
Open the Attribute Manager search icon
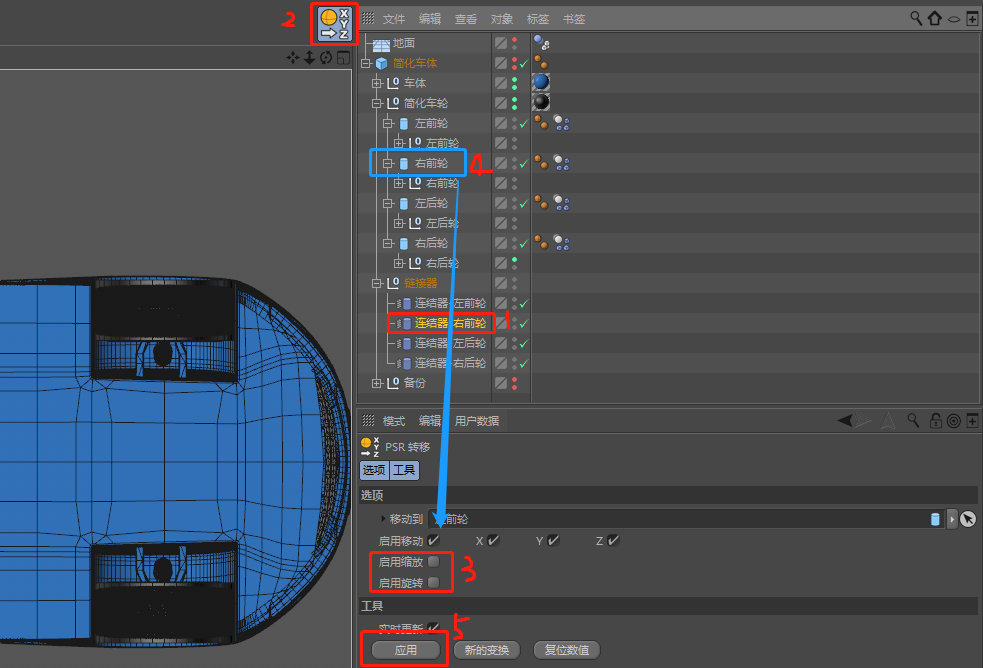coord(913,420)
